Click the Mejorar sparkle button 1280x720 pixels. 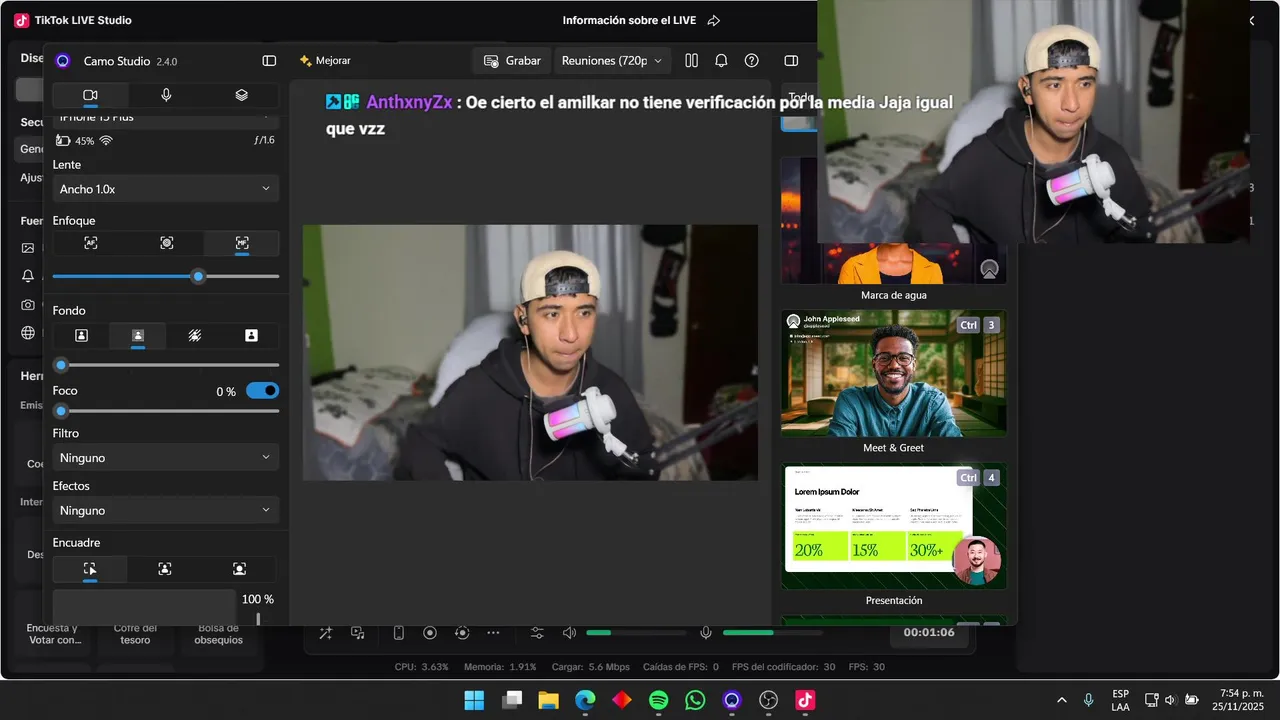coord(325,61)
